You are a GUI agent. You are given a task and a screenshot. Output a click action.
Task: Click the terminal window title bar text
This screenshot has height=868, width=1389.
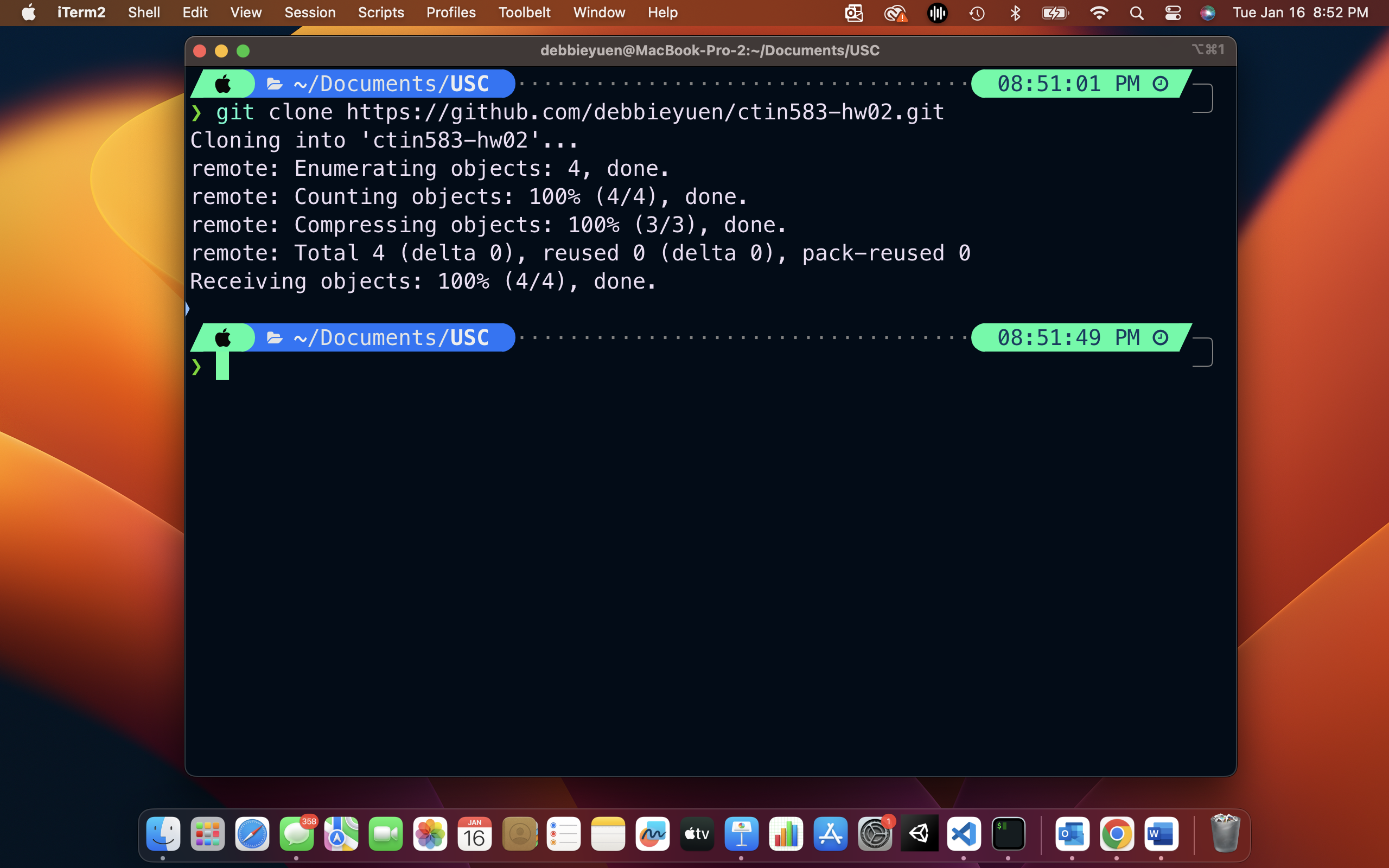coord(710,50)
